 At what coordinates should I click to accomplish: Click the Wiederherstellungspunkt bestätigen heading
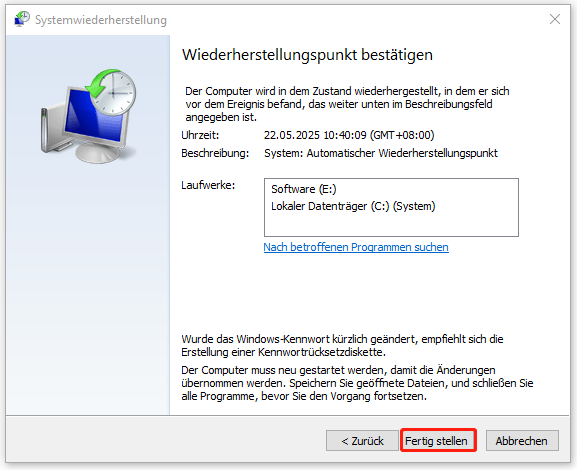[307, 55]
